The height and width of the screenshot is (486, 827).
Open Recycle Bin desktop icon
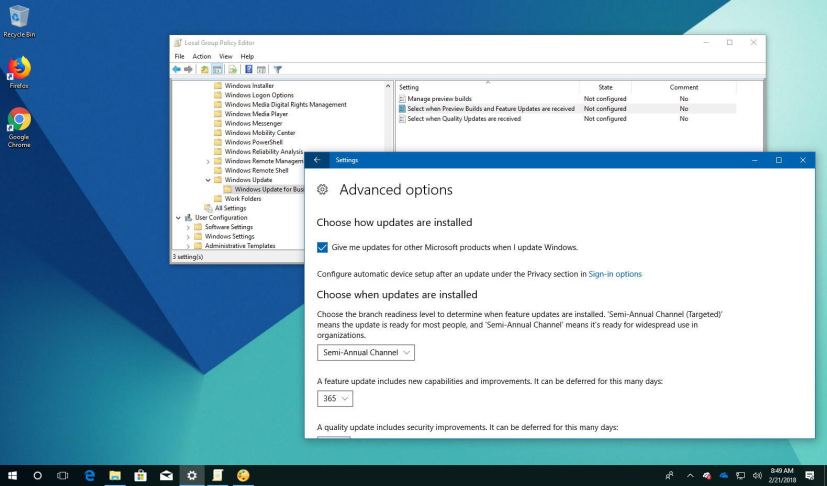coord(19,22)
